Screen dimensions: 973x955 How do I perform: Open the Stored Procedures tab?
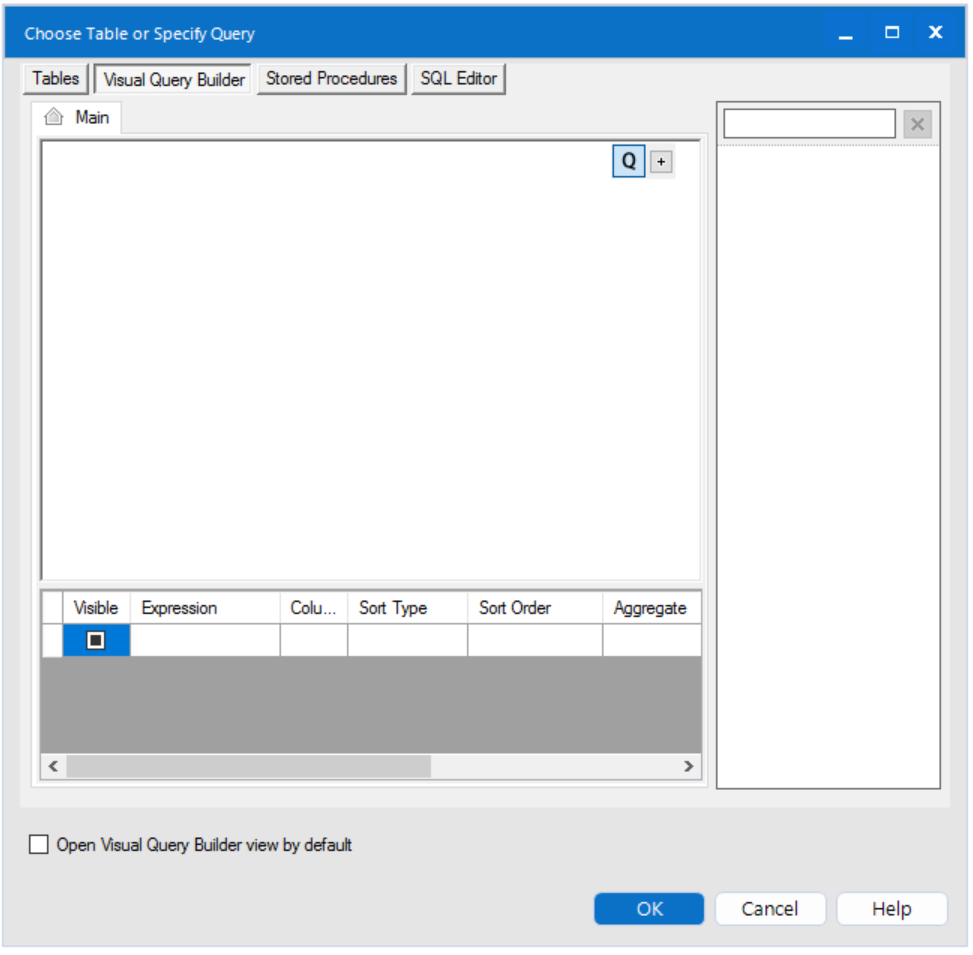(330, 77)
